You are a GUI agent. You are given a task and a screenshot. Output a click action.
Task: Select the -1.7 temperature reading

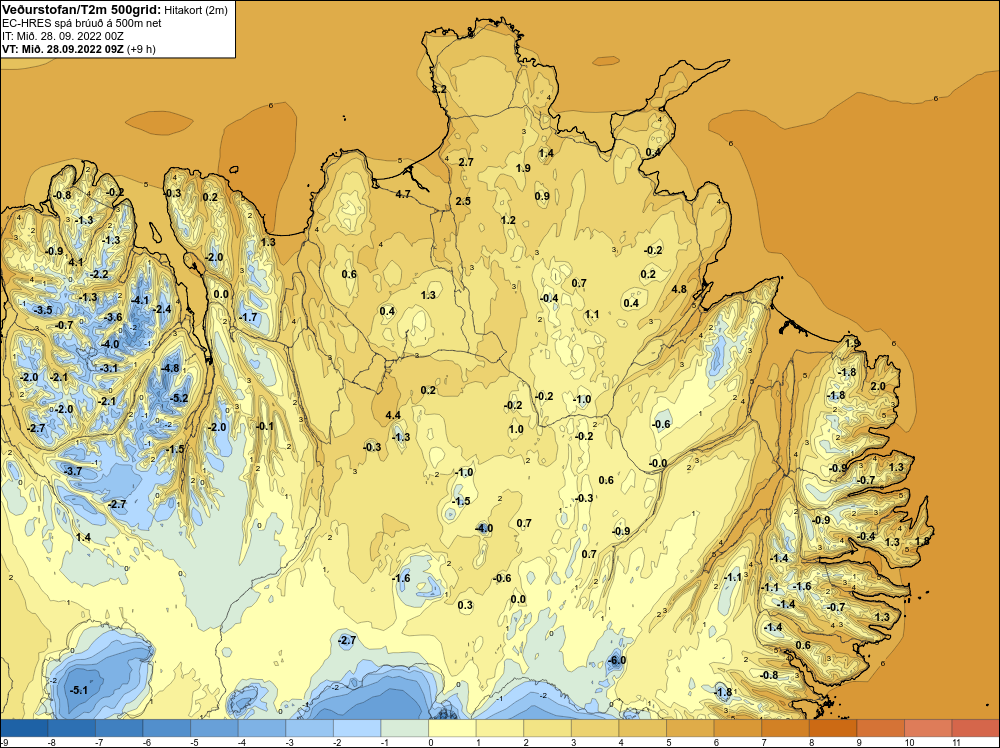(x=248, y=317)
